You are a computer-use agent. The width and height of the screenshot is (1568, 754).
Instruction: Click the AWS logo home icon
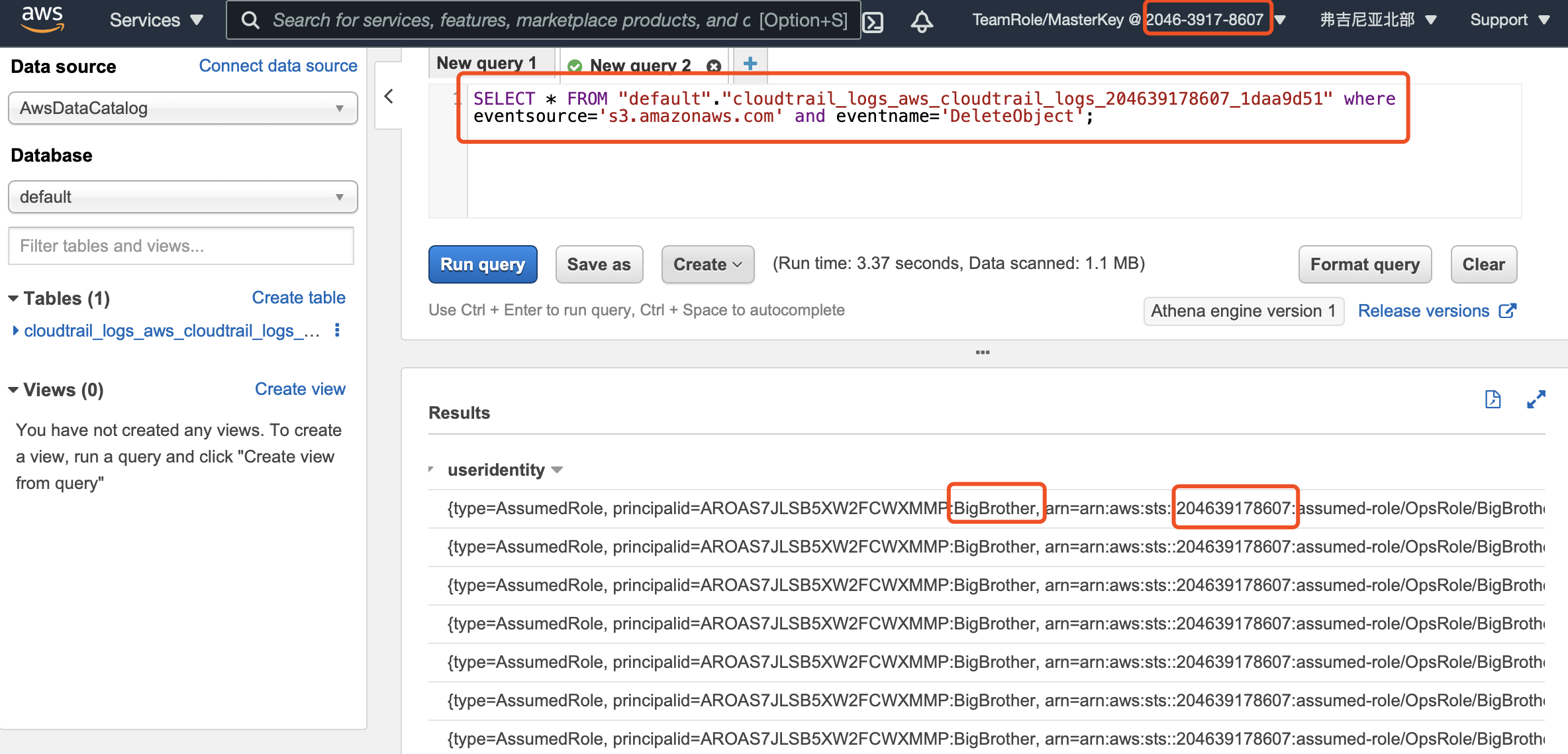click(x=42, y=19)
